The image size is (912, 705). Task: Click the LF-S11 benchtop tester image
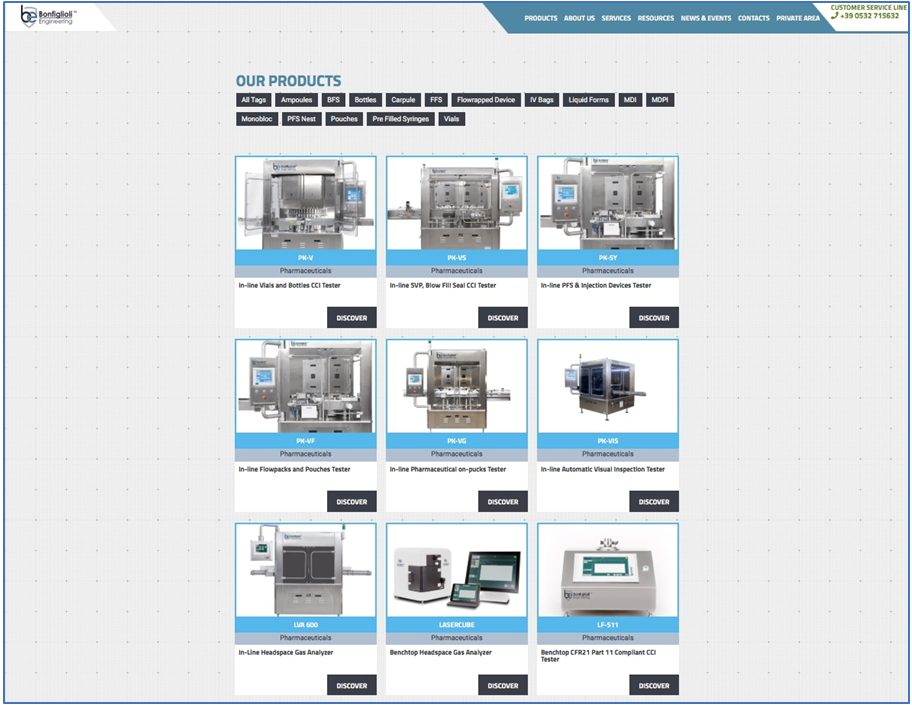coord(607,569)
